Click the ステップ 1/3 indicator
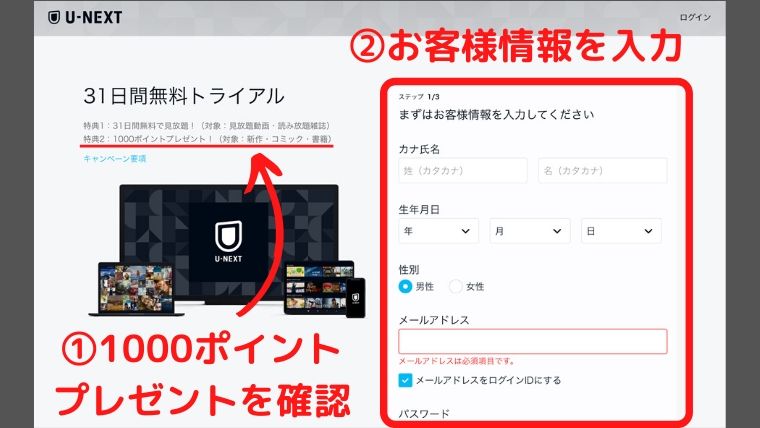Screen dimensions: 760x428 coord(419,96)
